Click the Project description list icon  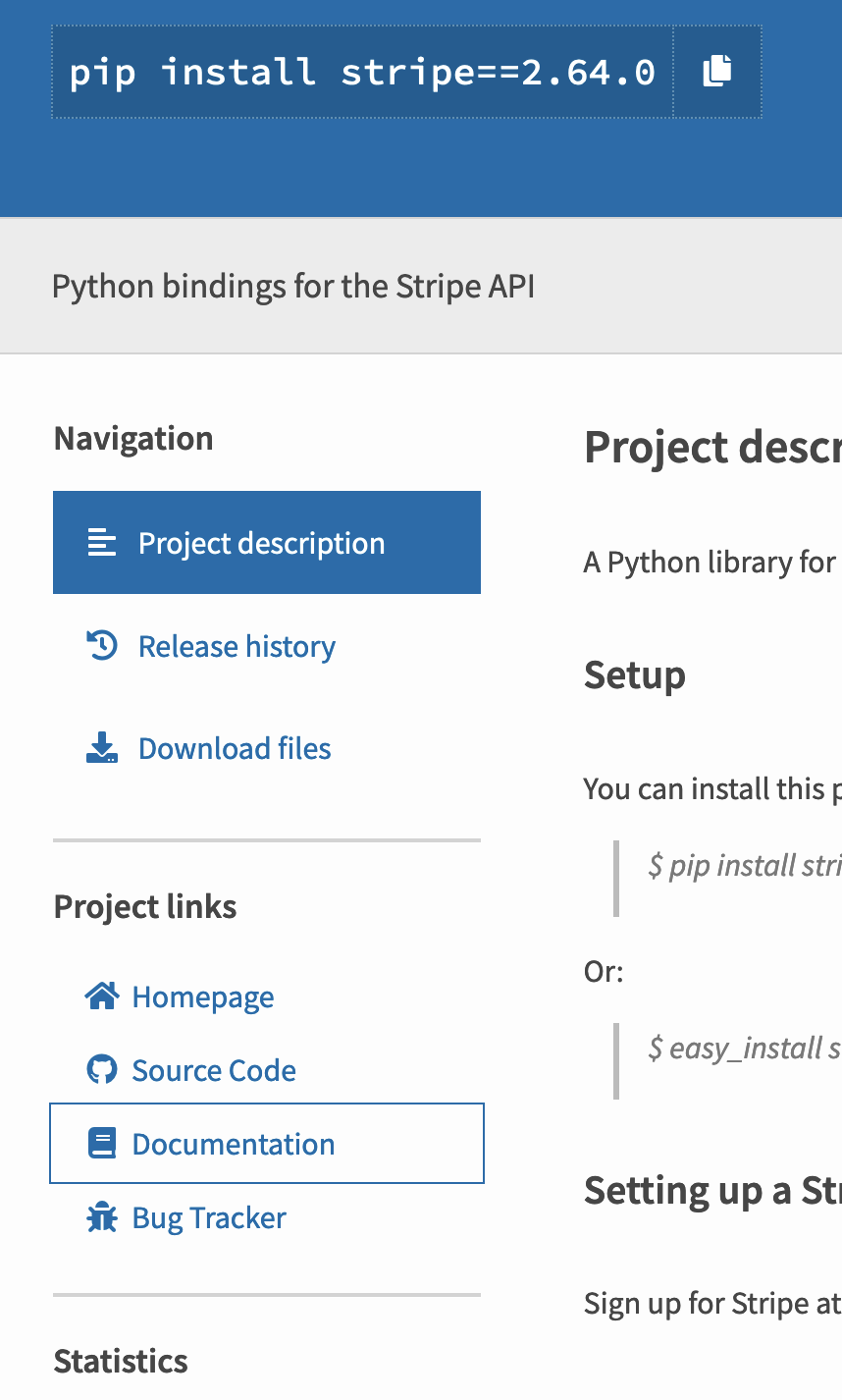pyautogui.click(x=102, y=543)
